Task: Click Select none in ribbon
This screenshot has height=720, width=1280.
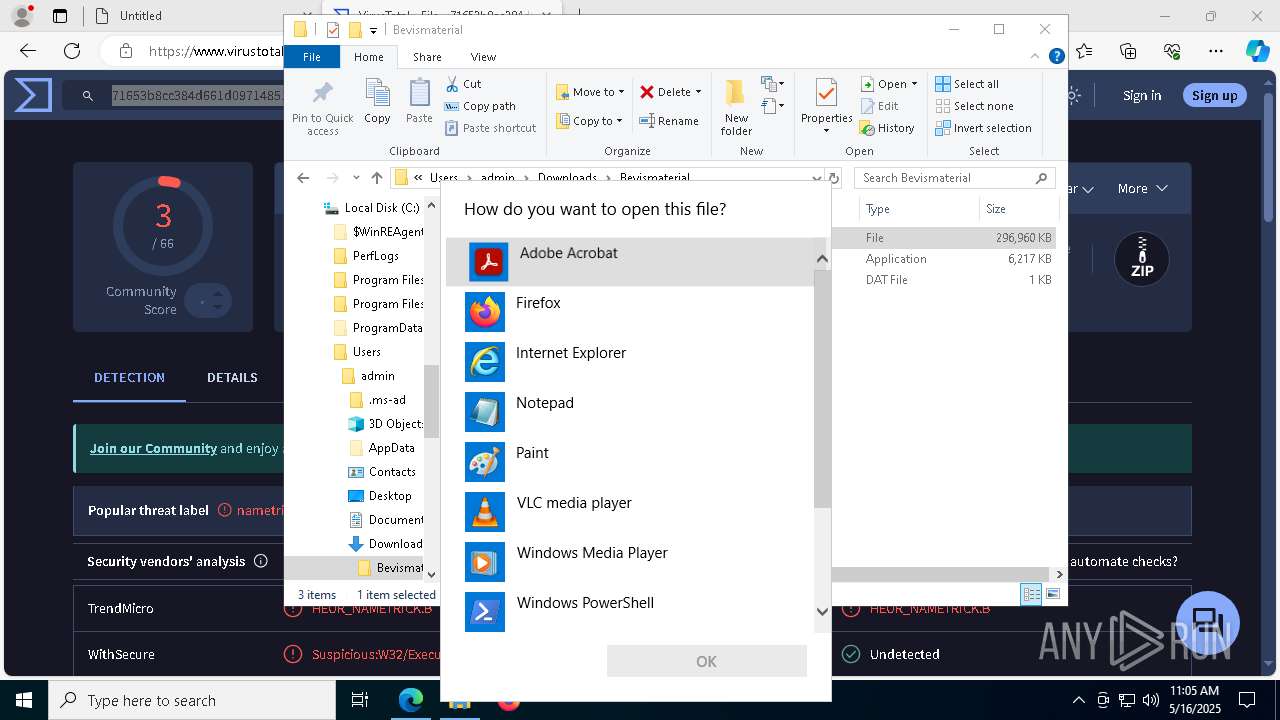Action: 974,106
